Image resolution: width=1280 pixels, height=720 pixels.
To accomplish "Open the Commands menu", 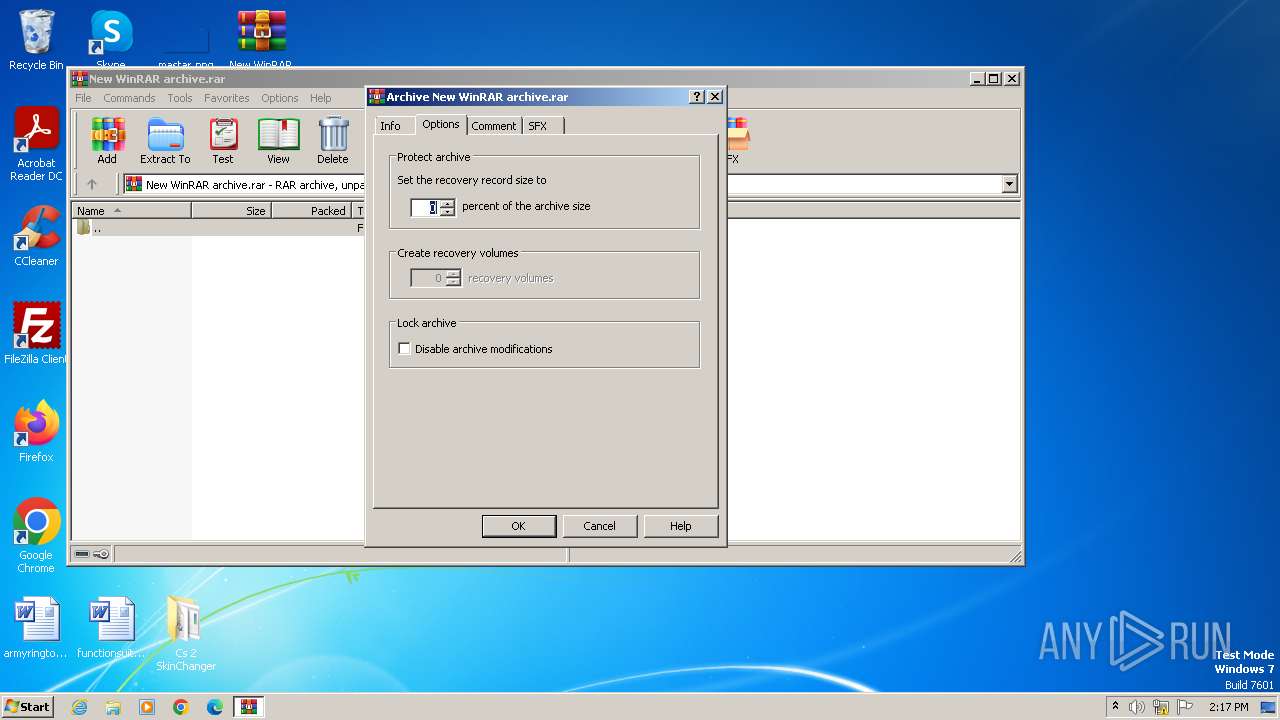I will coord(129,98).
